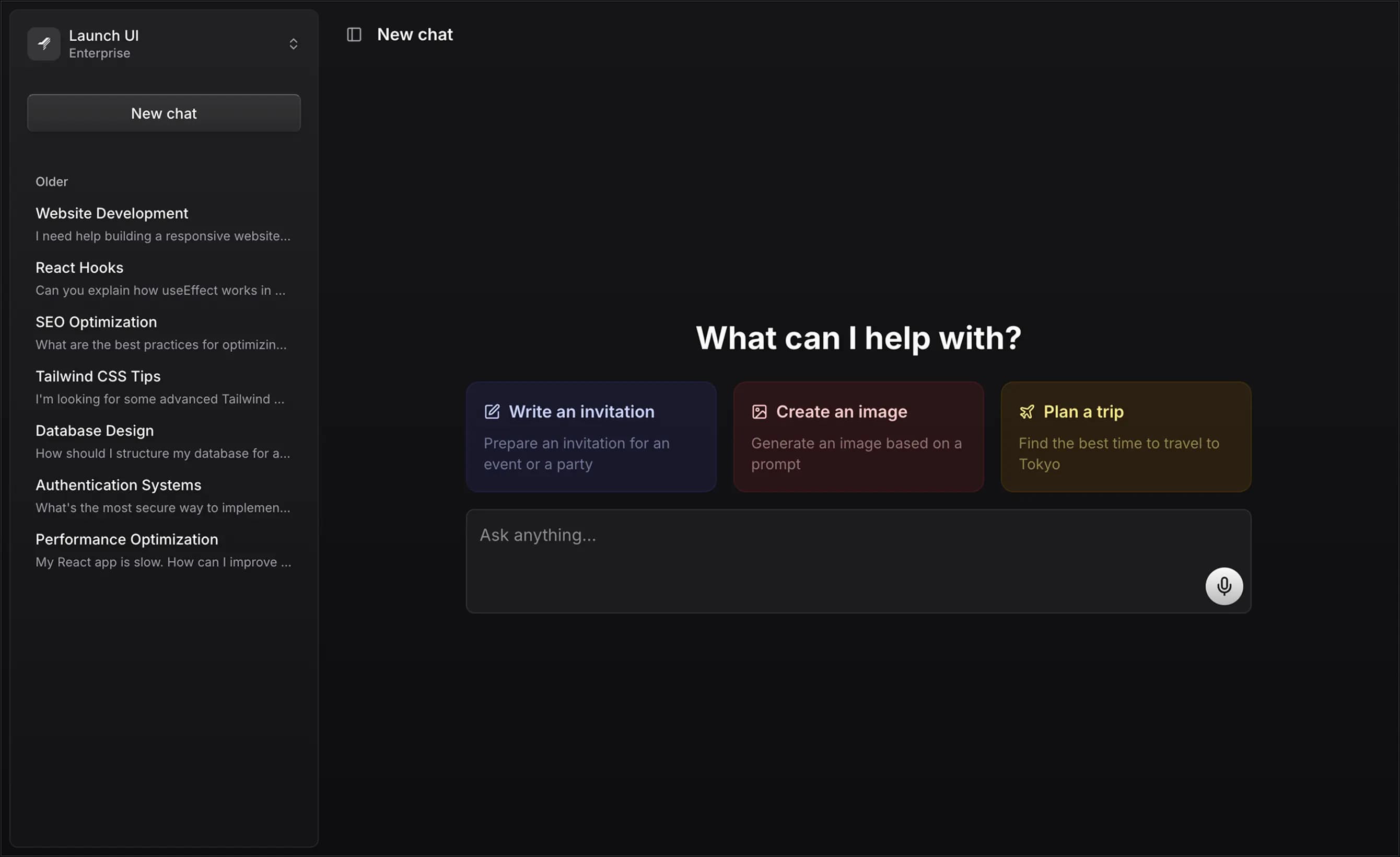This screenshot has height=857, width=1400.
Task: Click 'Find the best time to travel' description
Action: click(1119, 454)
